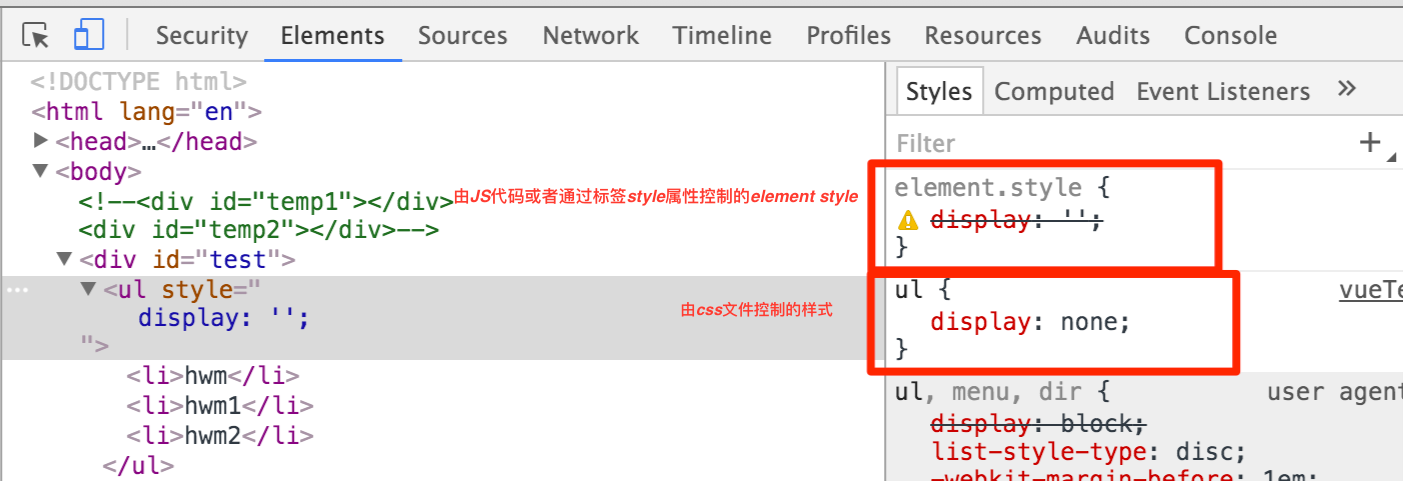Screen dimensions: 1403x481
Task: Open the vueTe stylesheet source link
Action: pyautogui.click(x=1371, y=291)
